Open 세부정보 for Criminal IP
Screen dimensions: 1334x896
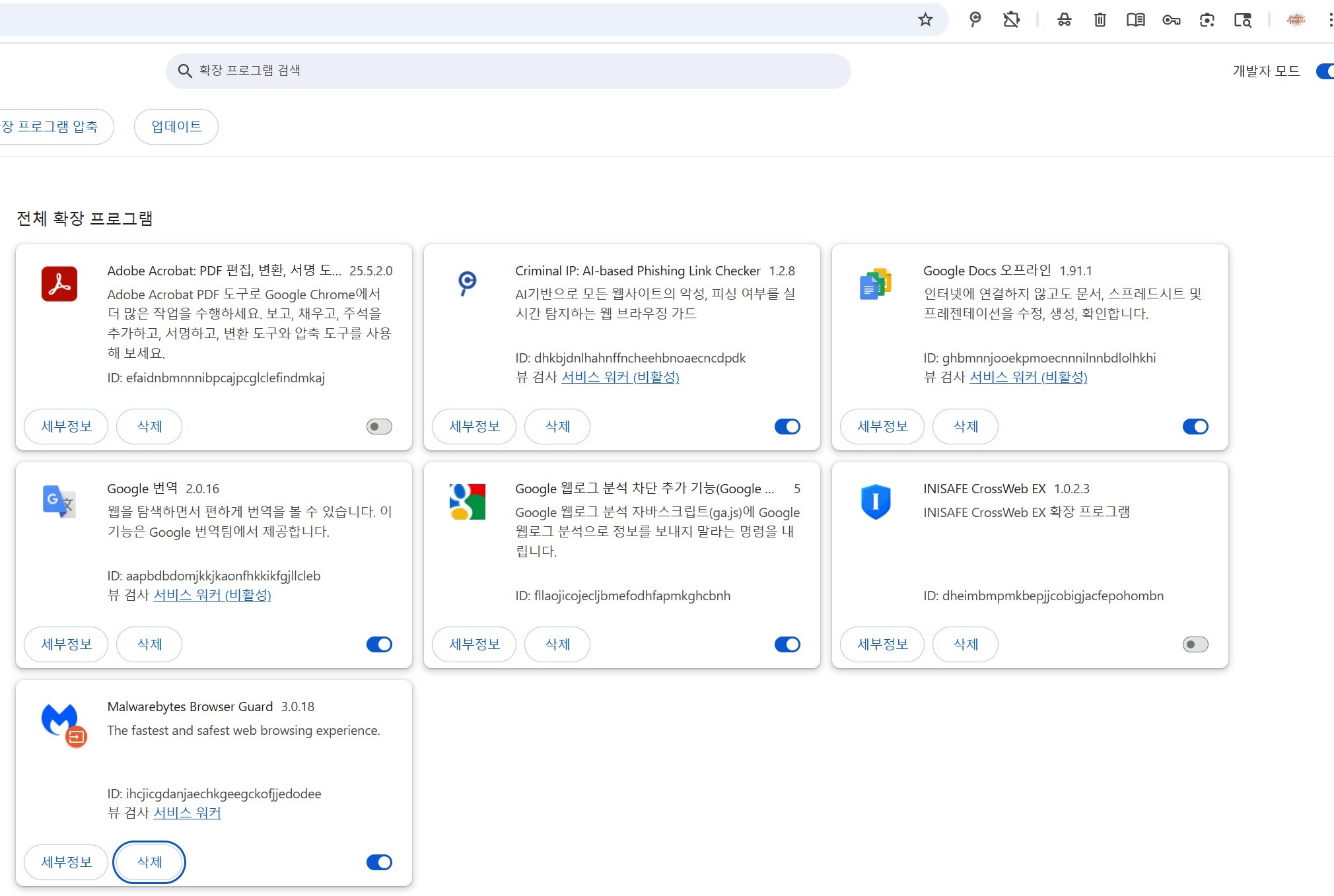point(474,427)
